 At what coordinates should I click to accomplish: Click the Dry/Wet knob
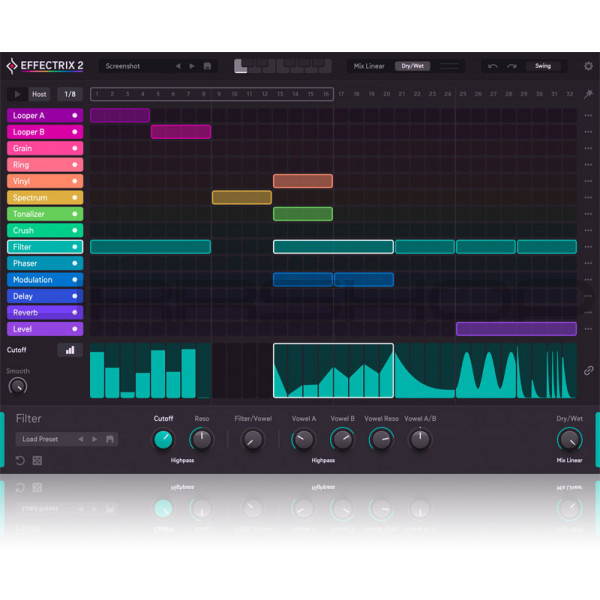569,439
